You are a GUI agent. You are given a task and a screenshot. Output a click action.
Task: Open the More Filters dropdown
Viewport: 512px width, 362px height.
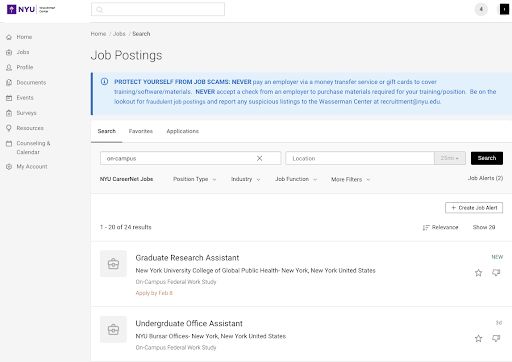pos(351,179)
